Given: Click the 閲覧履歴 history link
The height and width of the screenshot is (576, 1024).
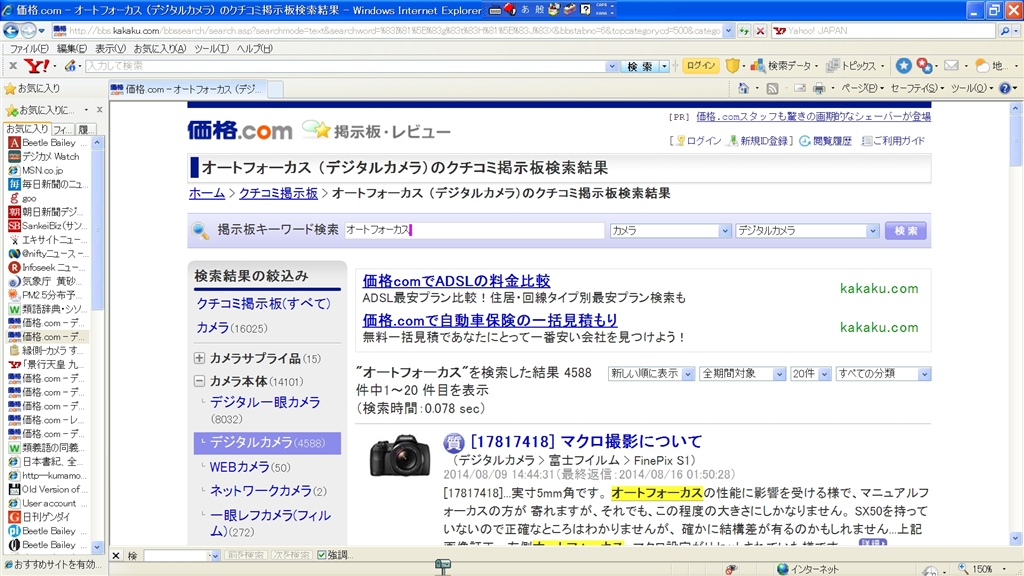Looking at the screenshot, I should [x=825, y=140].
